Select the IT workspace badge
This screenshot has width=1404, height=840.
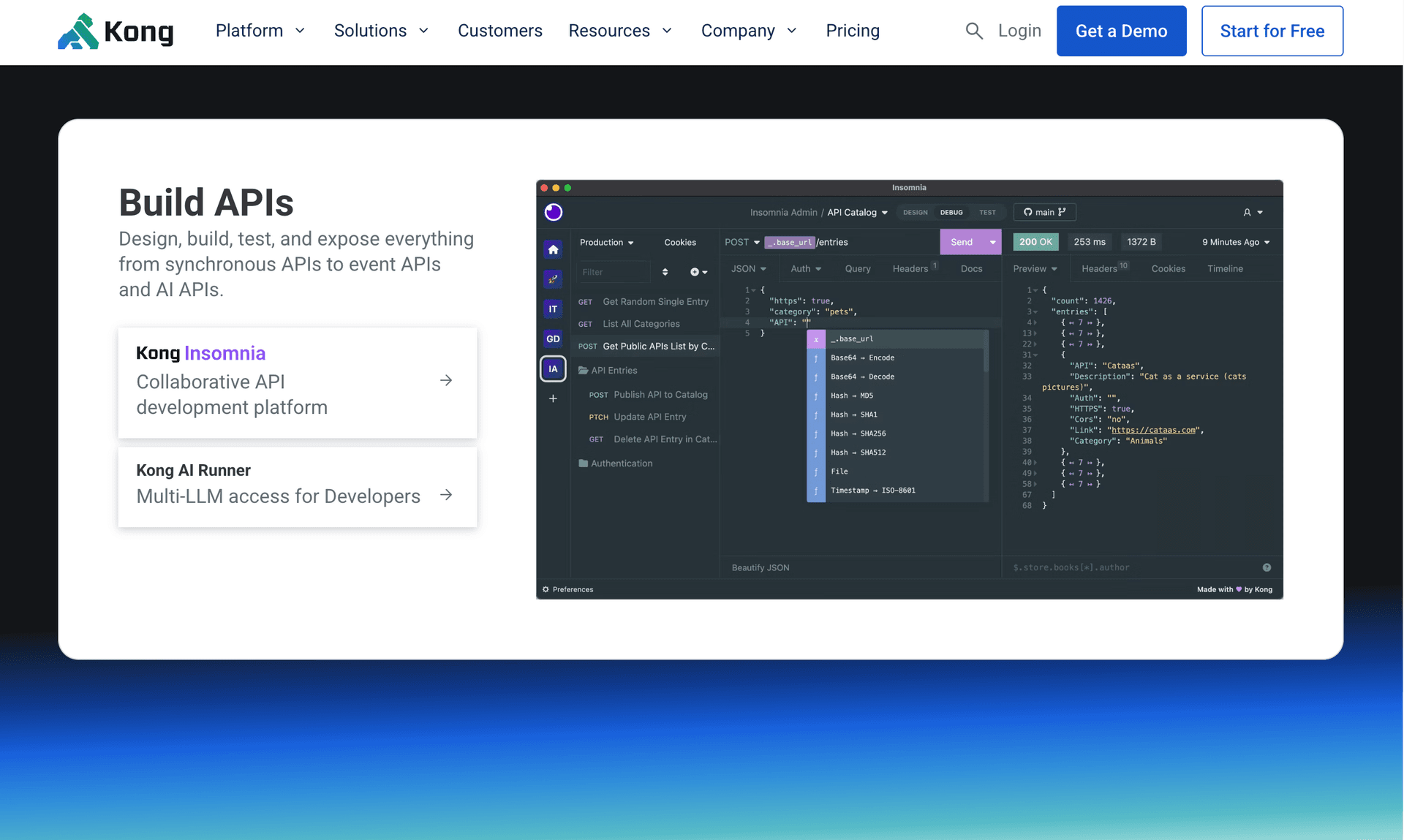[x=554, y=309]
